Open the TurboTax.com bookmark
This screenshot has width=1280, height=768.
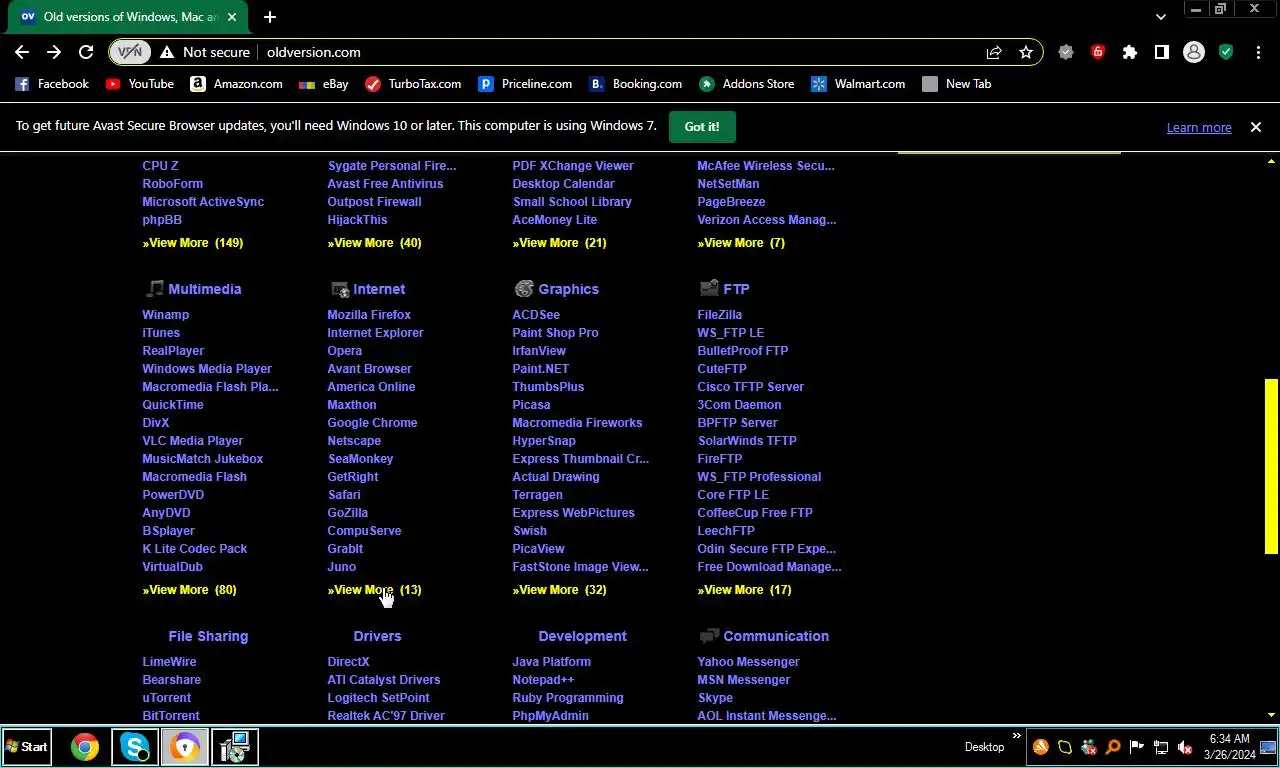click(x=413, y=84)
